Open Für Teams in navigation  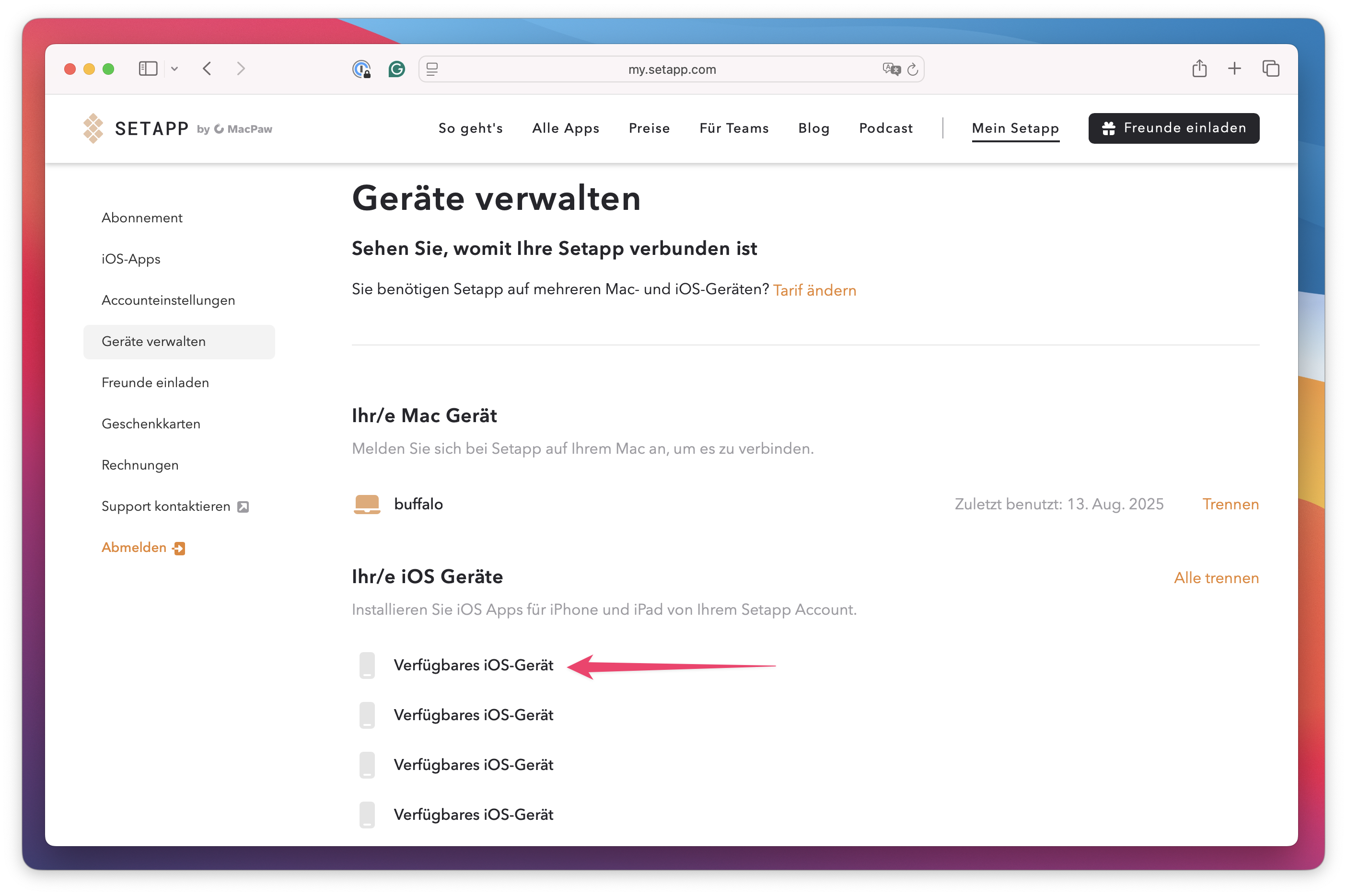734,128
